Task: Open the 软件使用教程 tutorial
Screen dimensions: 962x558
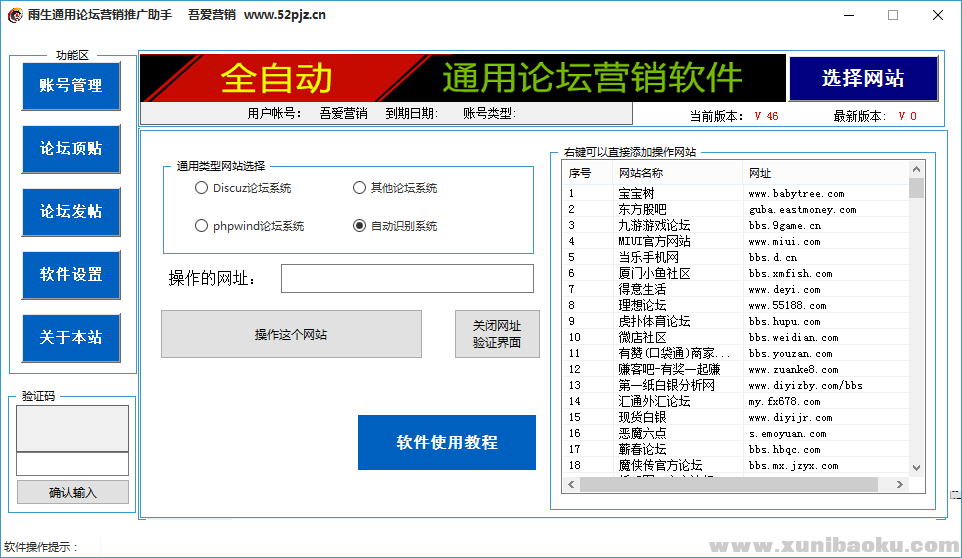Action: coord(447,442)
